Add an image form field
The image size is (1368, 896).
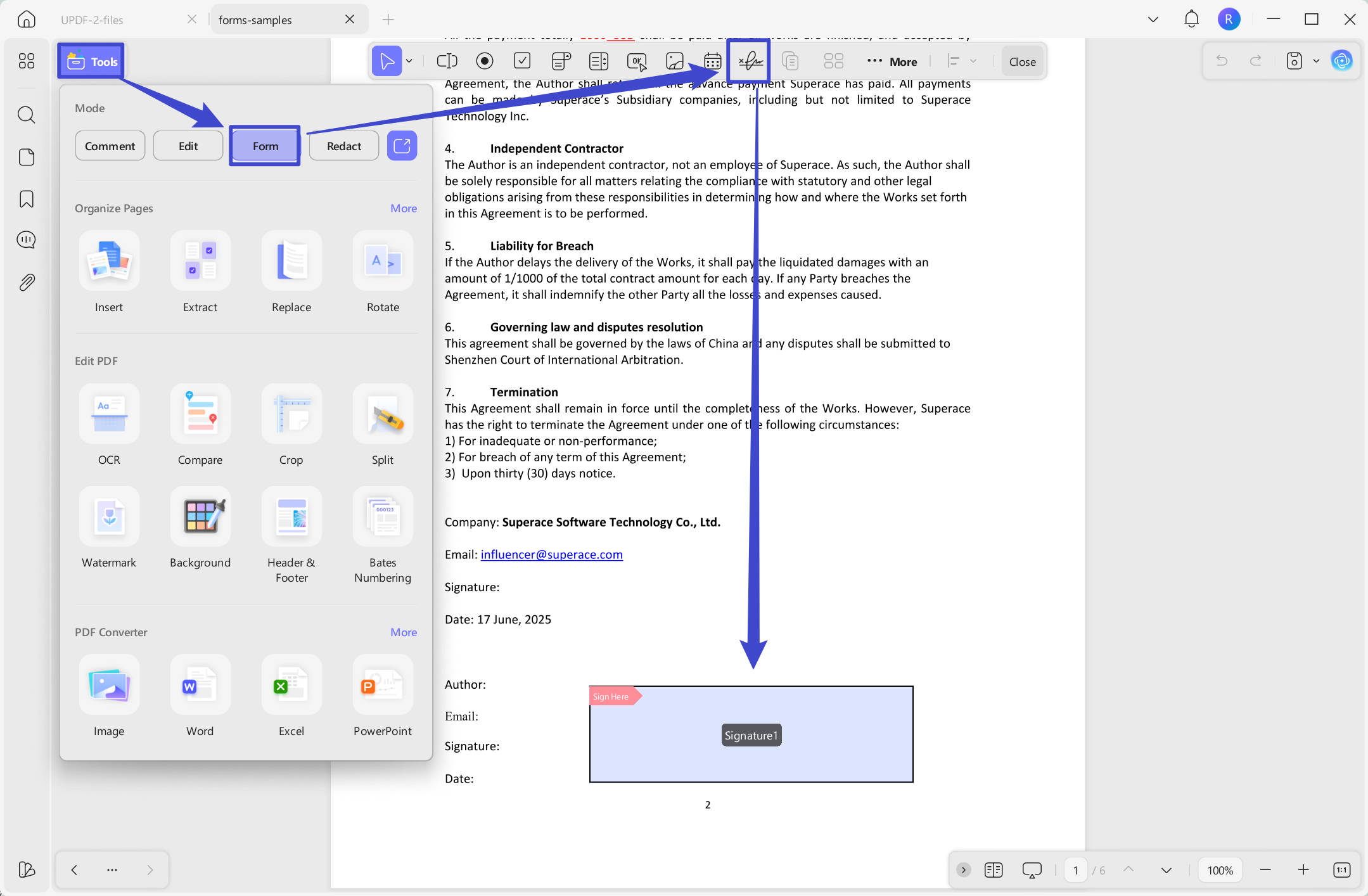(x=675, y=61)
